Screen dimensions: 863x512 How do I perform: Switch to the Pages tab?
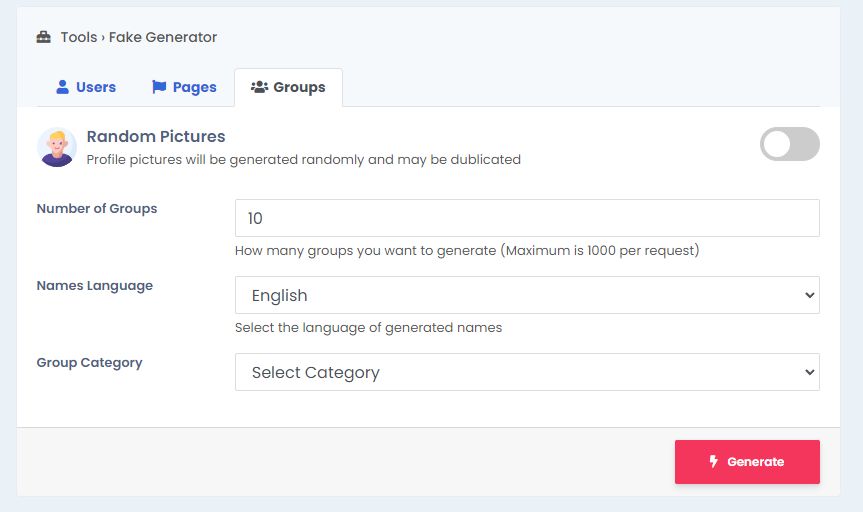(184, 87)
